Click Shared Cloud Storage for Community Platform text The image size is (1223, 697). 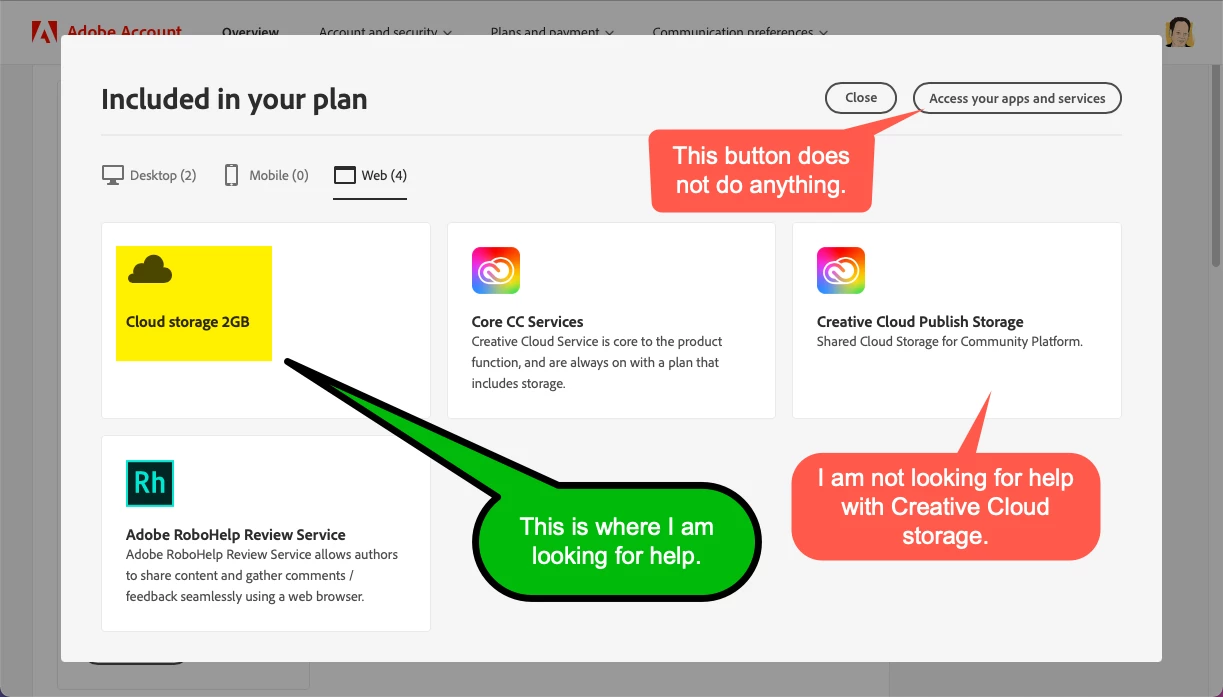tap(950, 342)
